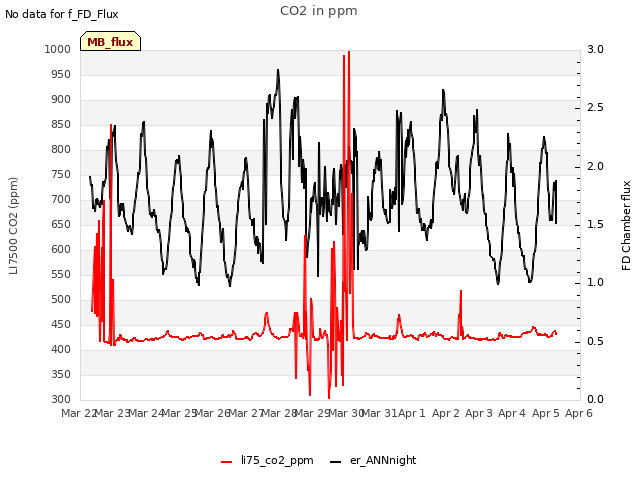
Task: Click the 2.5 tick on right axis
Action: (595, 108)
